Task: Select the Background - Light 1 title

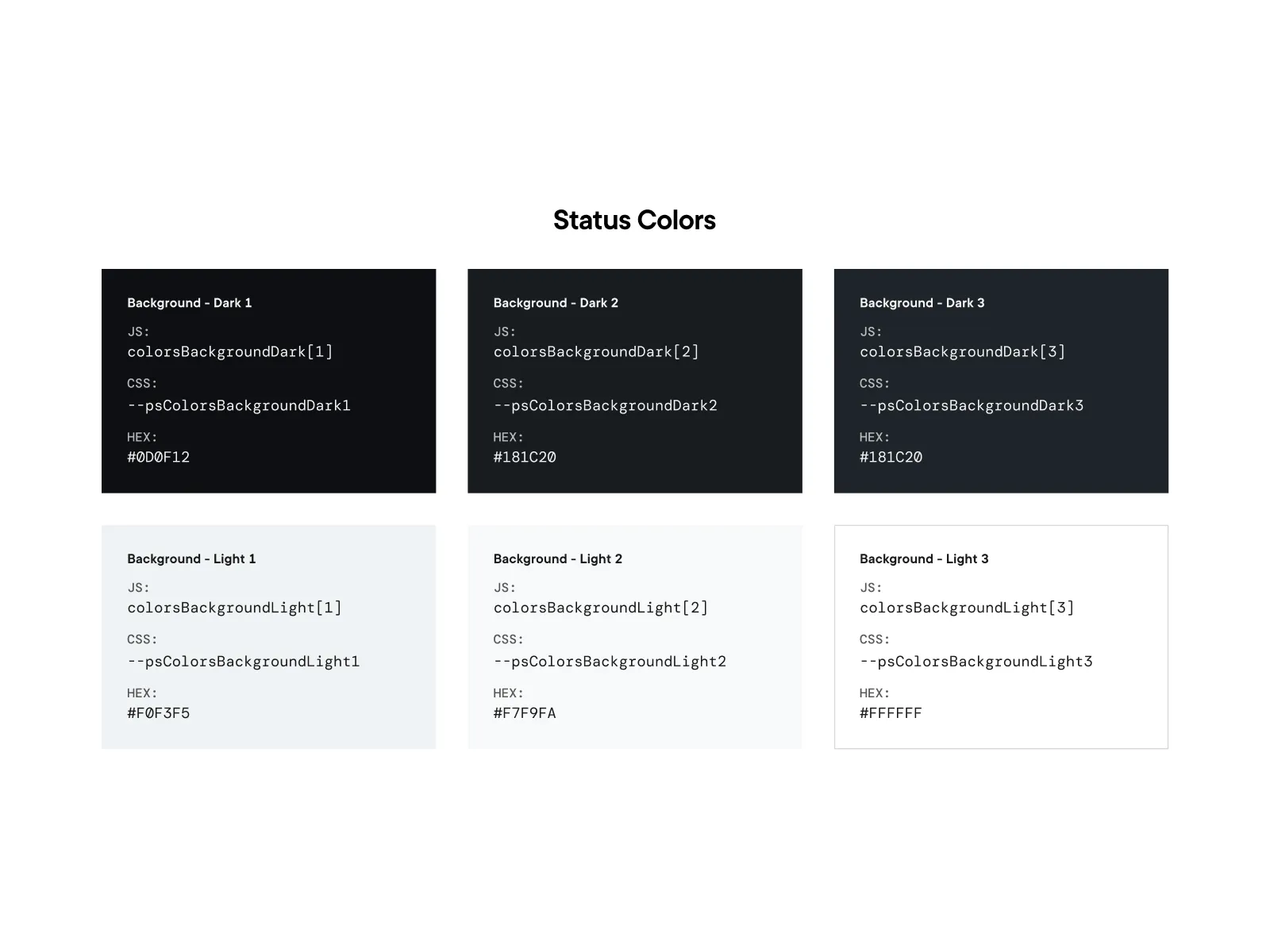Action: click(191, 559)
